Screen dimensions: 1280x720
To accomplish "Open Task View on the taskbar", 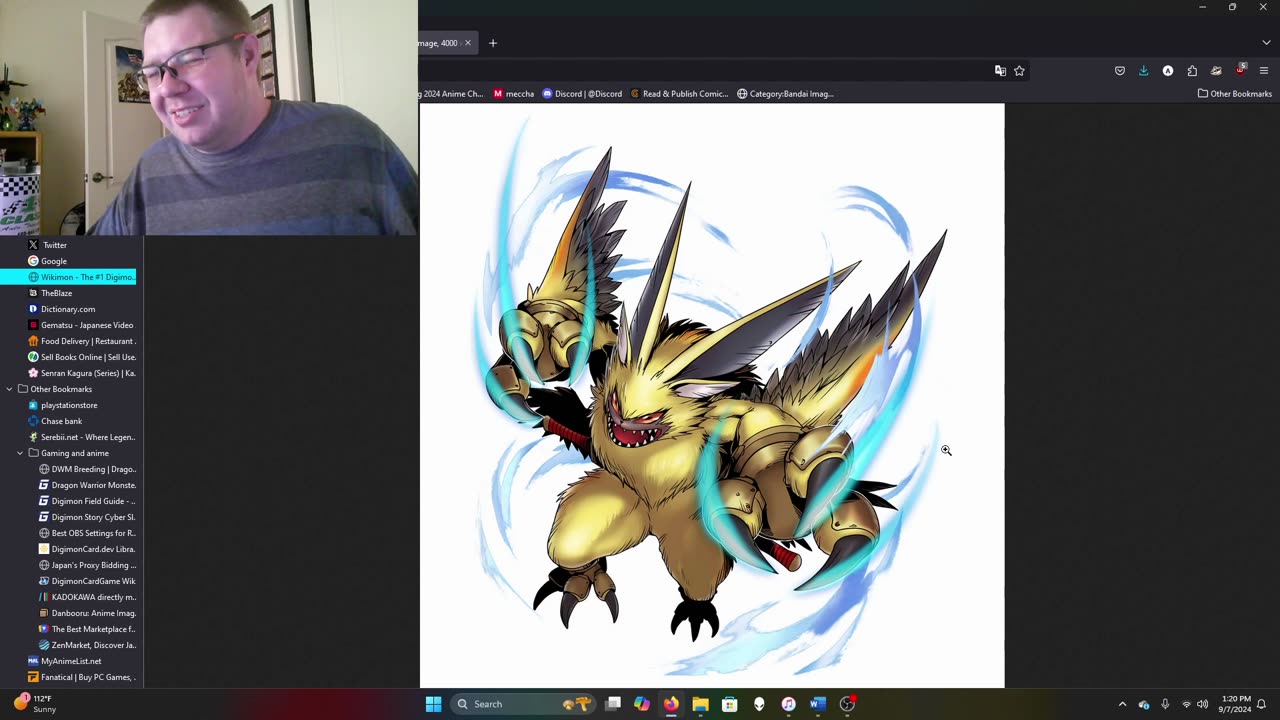I will point(613,704).
